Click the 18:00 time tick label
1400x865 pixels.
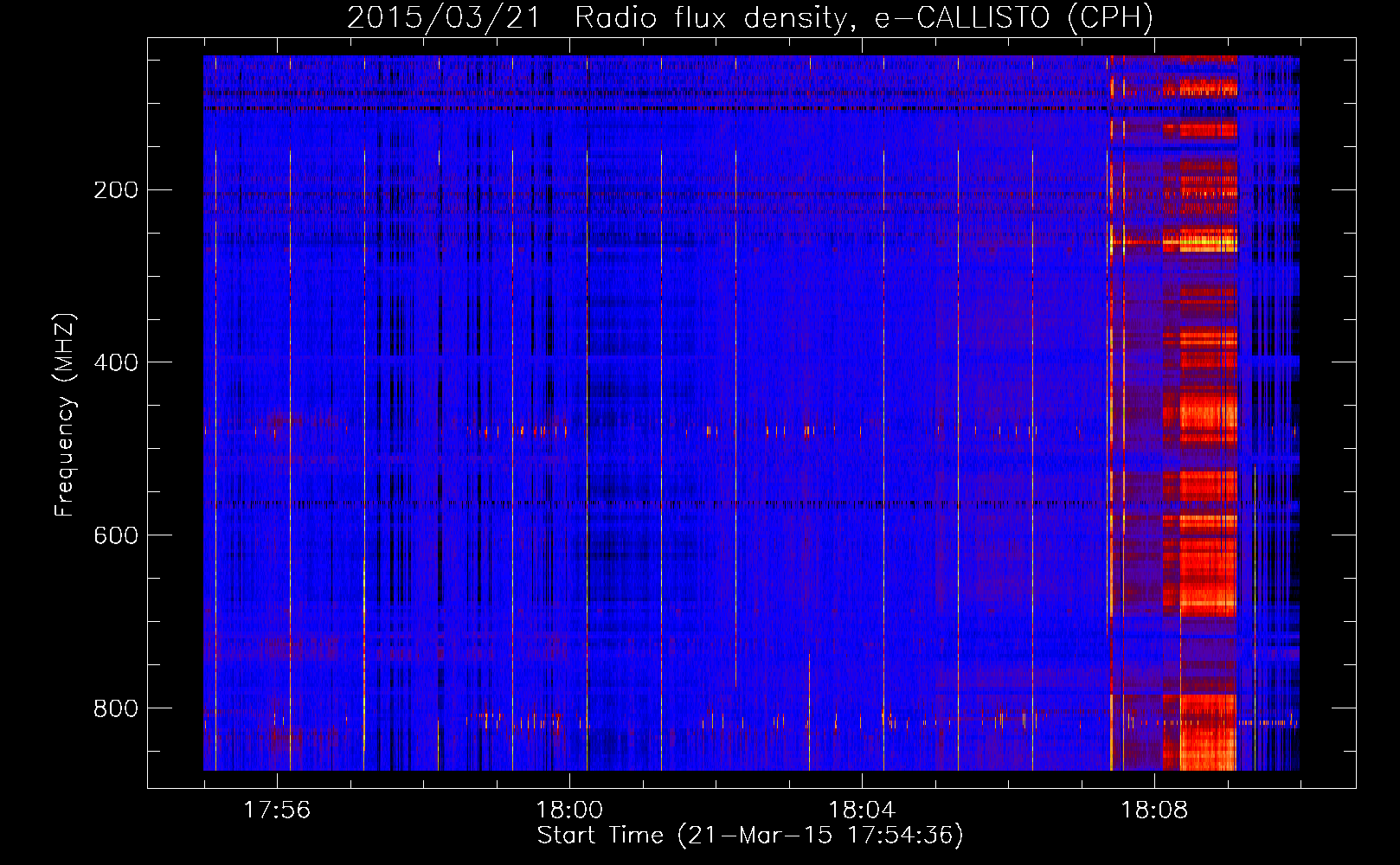tap(569, 811)
